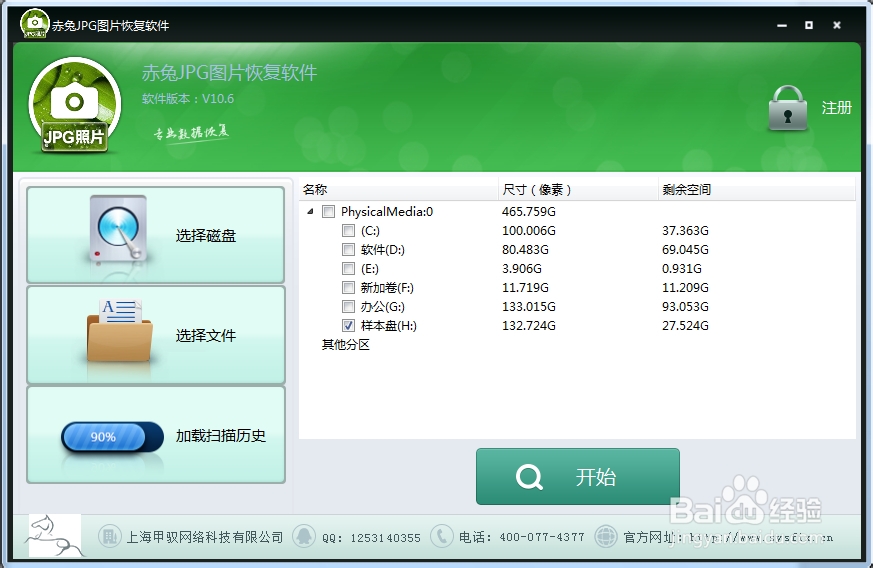This screenshot has height=568, width=873.
Task: Sort by the 名称 column header
Action: (x=399, y=190)
